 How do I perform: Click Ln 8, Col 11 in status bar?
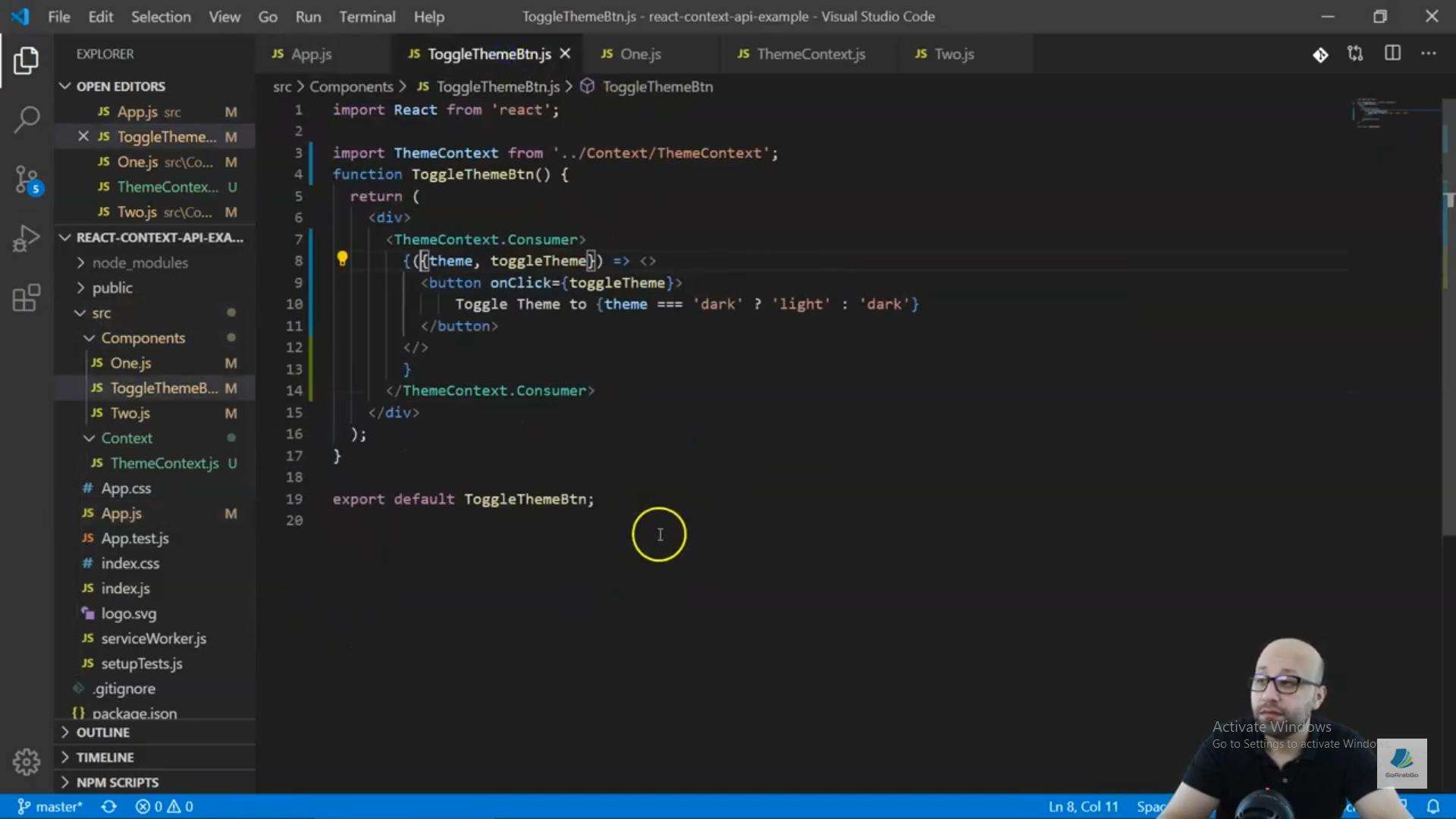point(1083,806)
